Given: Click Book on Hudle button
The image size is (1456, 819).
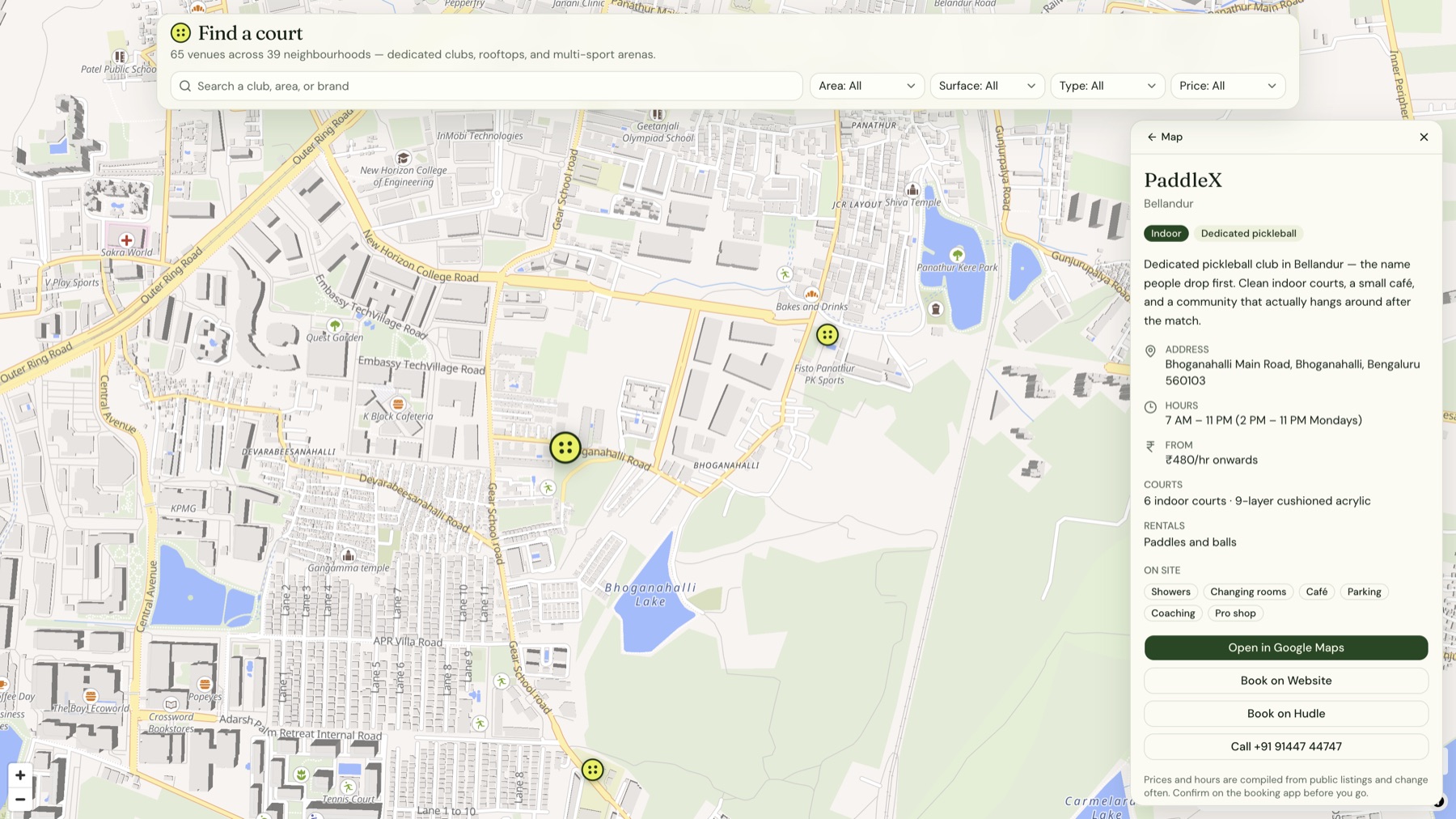Looking at the screenshot, I should pos(1286,714).
